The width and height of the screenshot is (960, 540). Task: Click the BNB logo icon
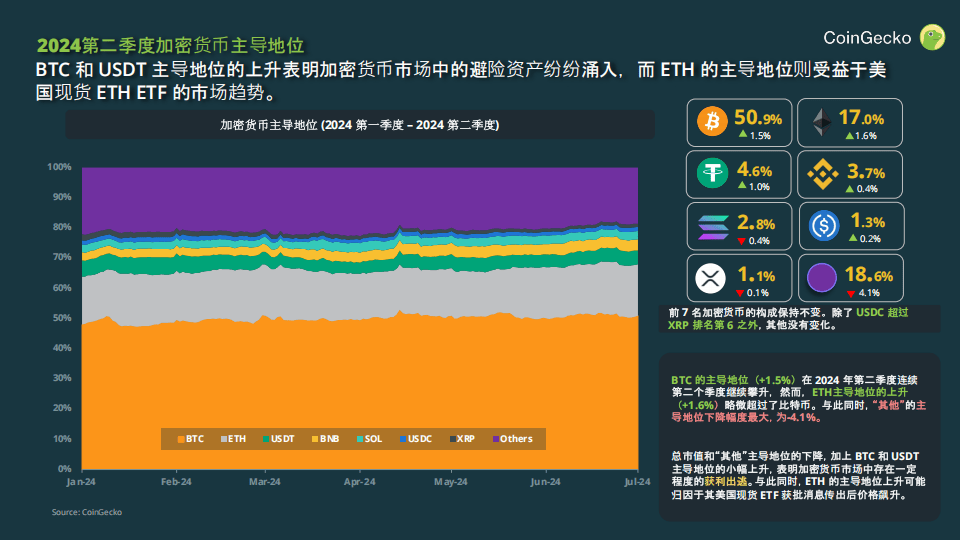(x=822, y=174)
